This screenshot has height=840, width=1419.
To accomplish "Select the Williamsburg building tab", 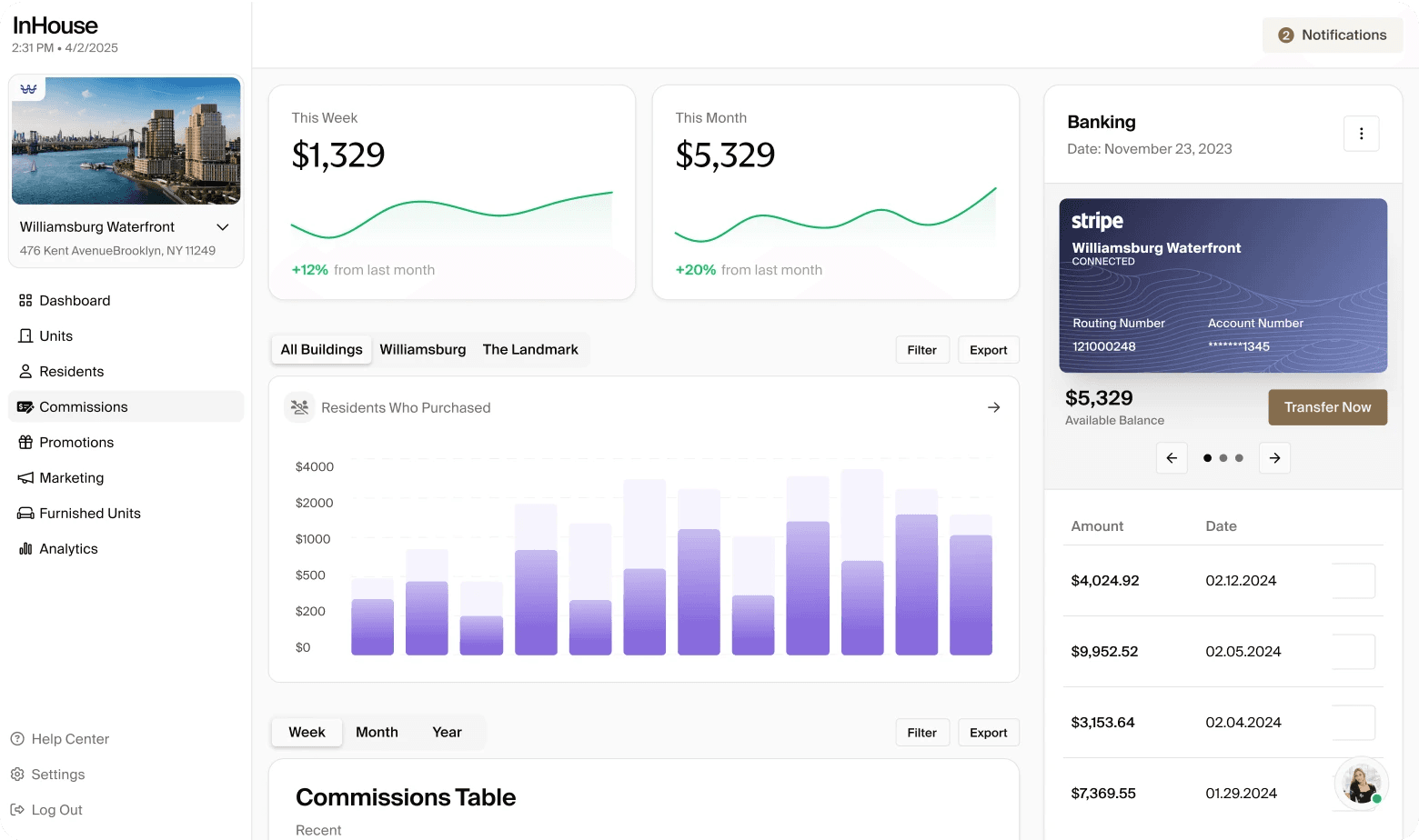I will pyautogui.click(x=423, y=349).
